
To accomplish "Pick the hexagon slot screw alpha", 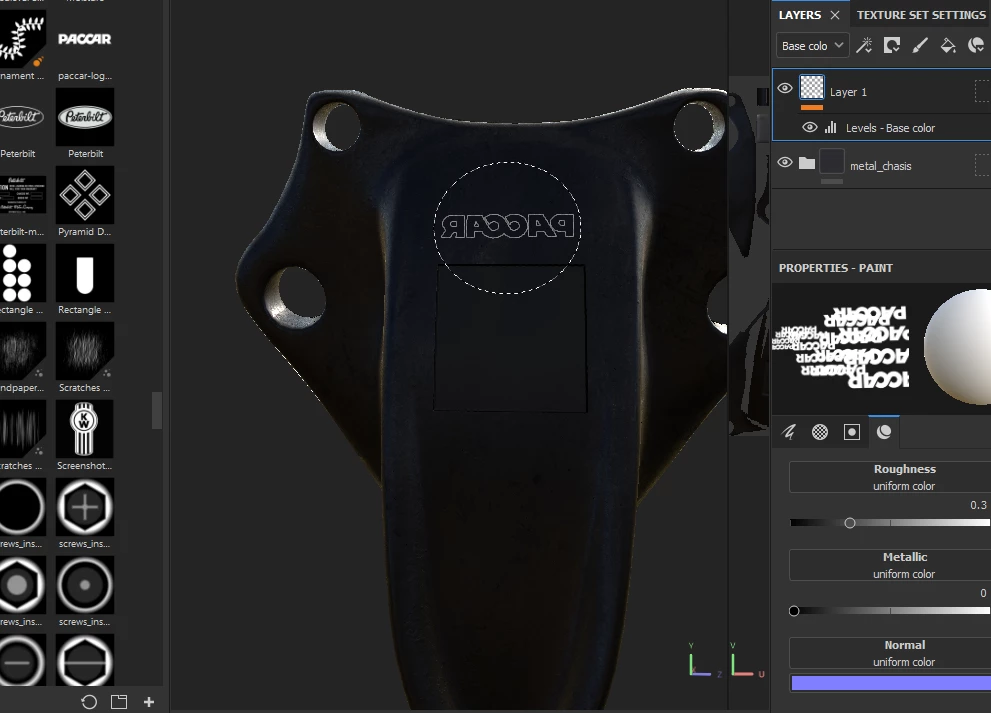I will 85,661.
